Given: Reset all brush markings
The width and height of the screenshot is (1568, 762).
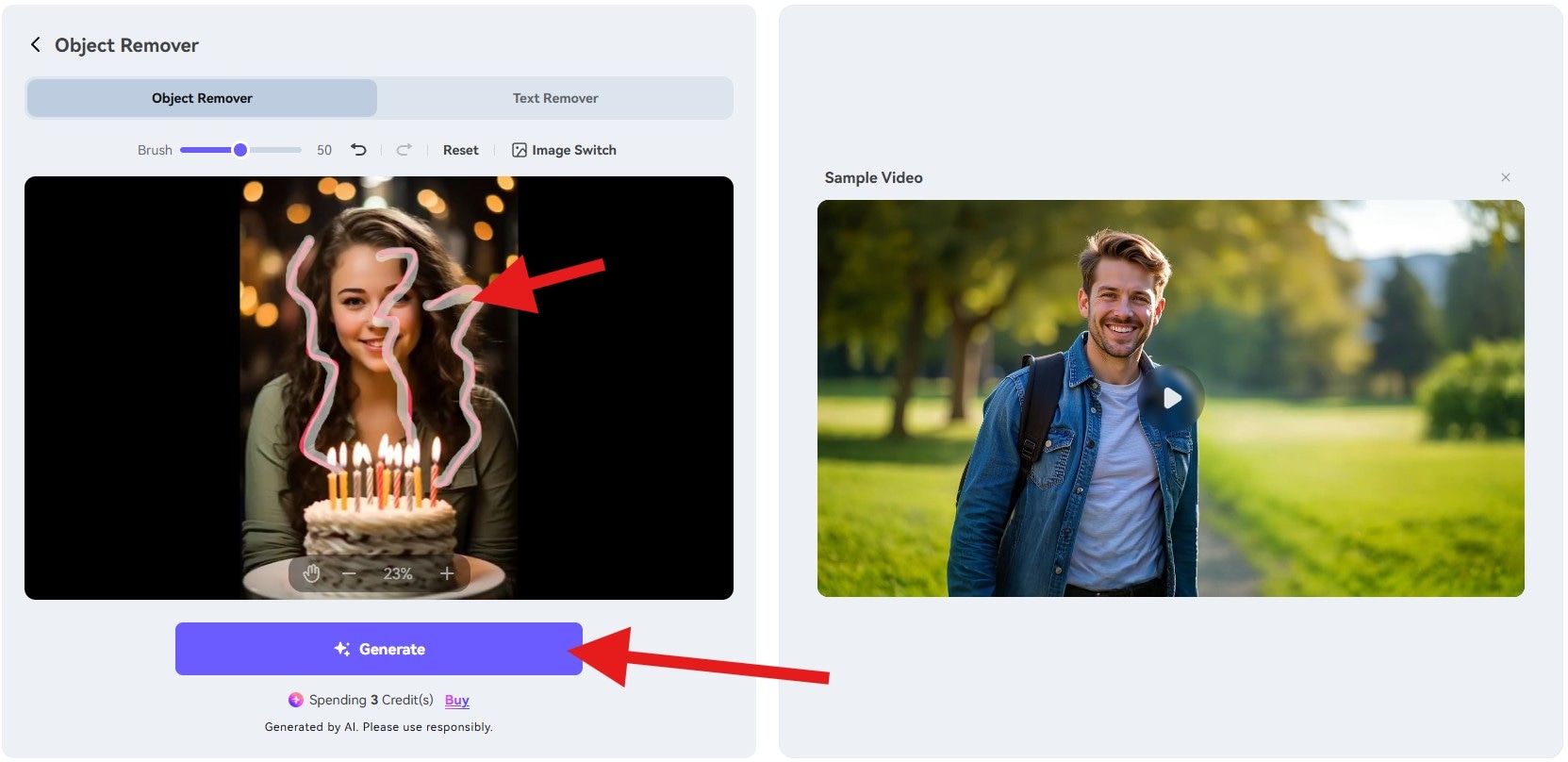Looking at the screenshot, I should (x=461, y=150).
